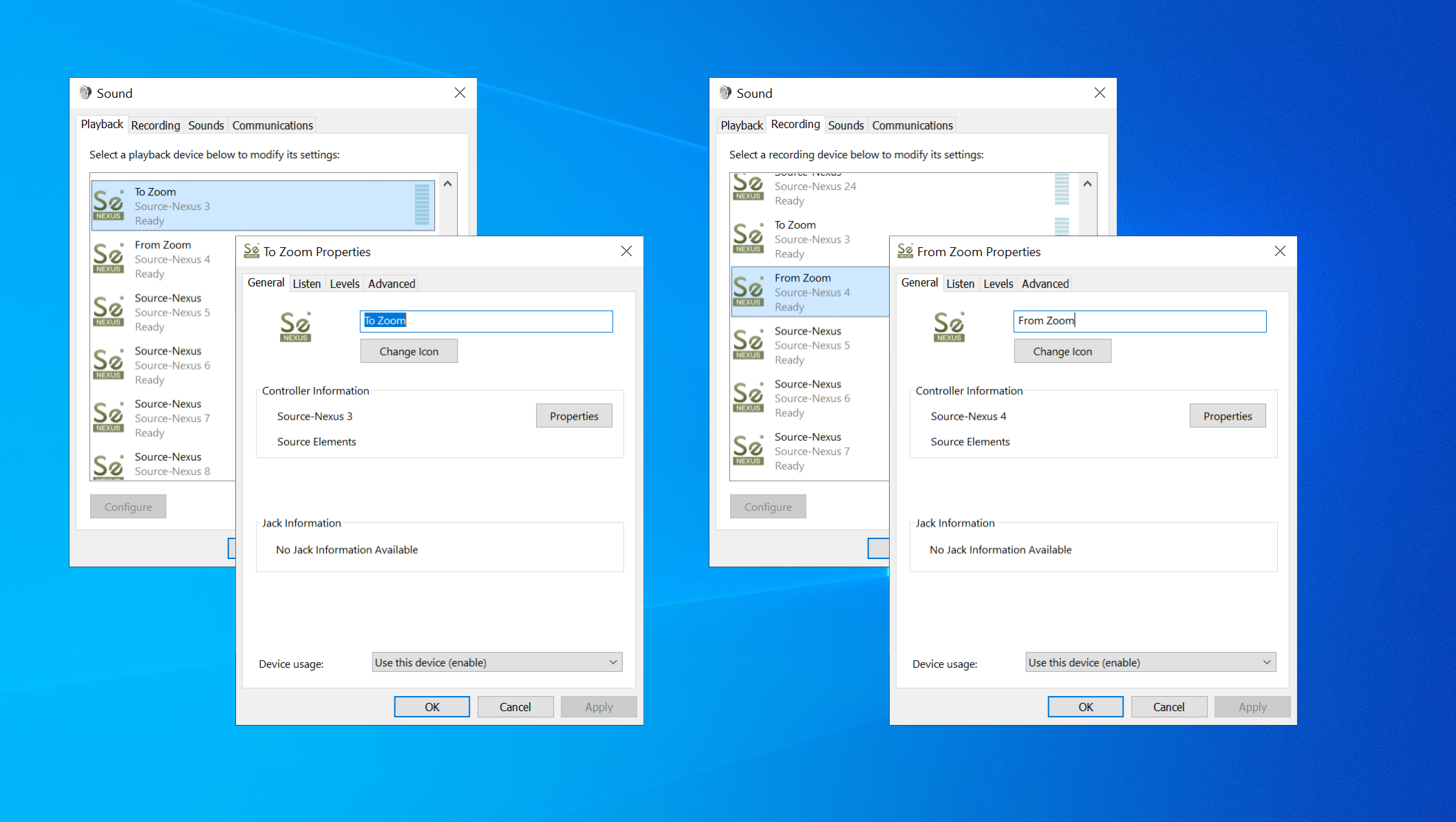Image resolution: width=1456 pixels, height=822 pixels.
Task: Click the Source-Nexus 5 icon in Playback list
Action: pyautogui.click(x=109, y=310)
